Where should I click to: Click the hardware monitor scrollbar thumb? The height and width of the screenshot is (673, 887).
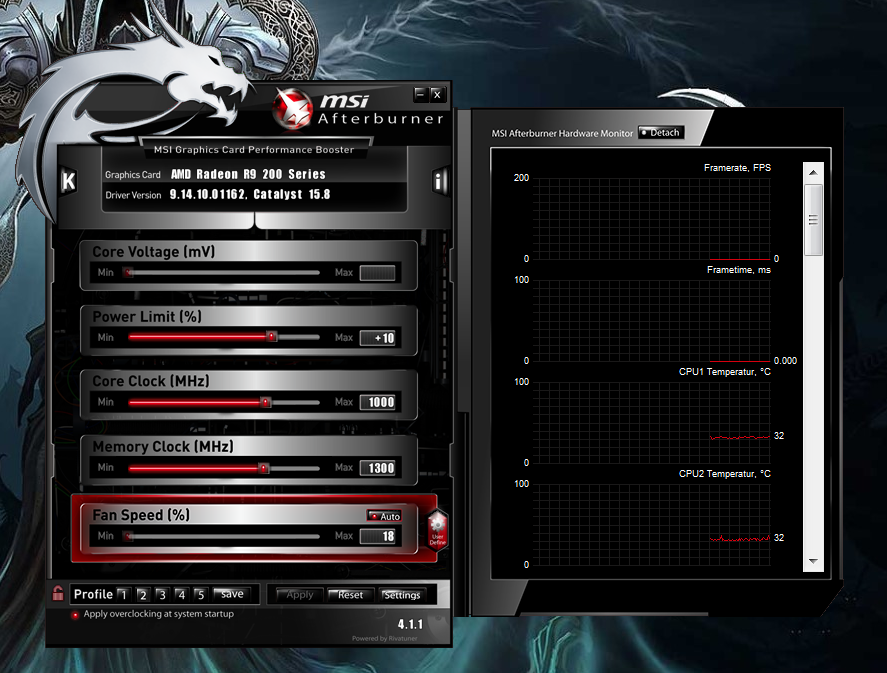click(x=813, y=219)
